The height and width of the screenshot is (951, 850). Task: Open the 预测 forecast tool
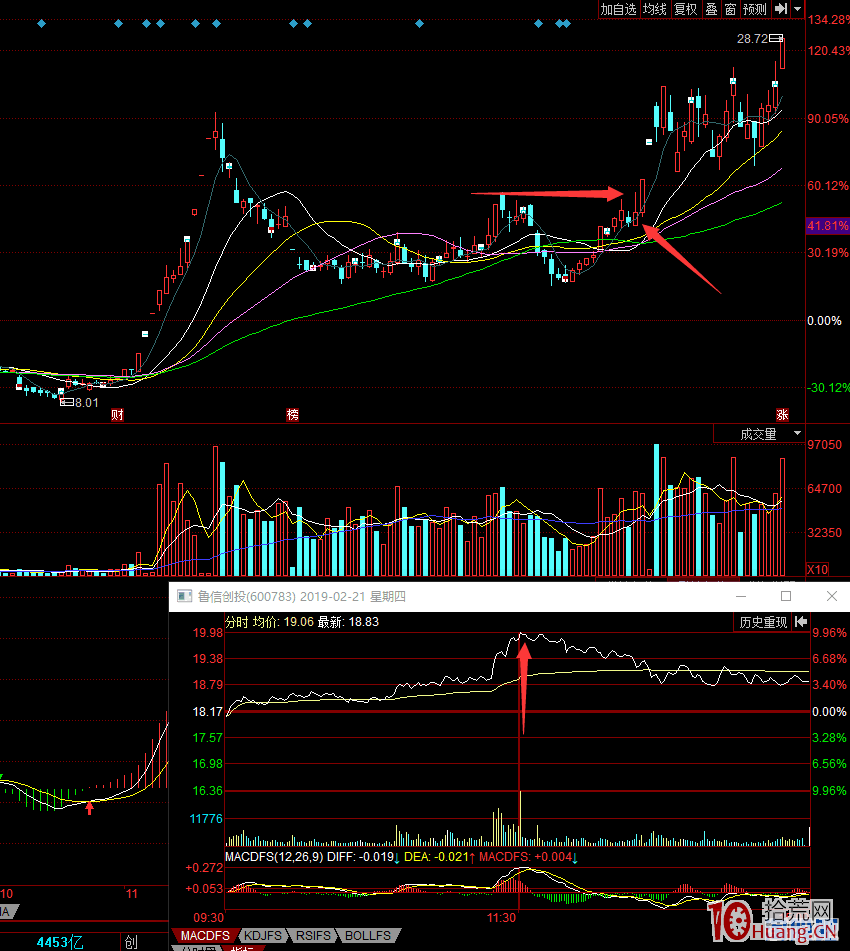pos(755,9)
